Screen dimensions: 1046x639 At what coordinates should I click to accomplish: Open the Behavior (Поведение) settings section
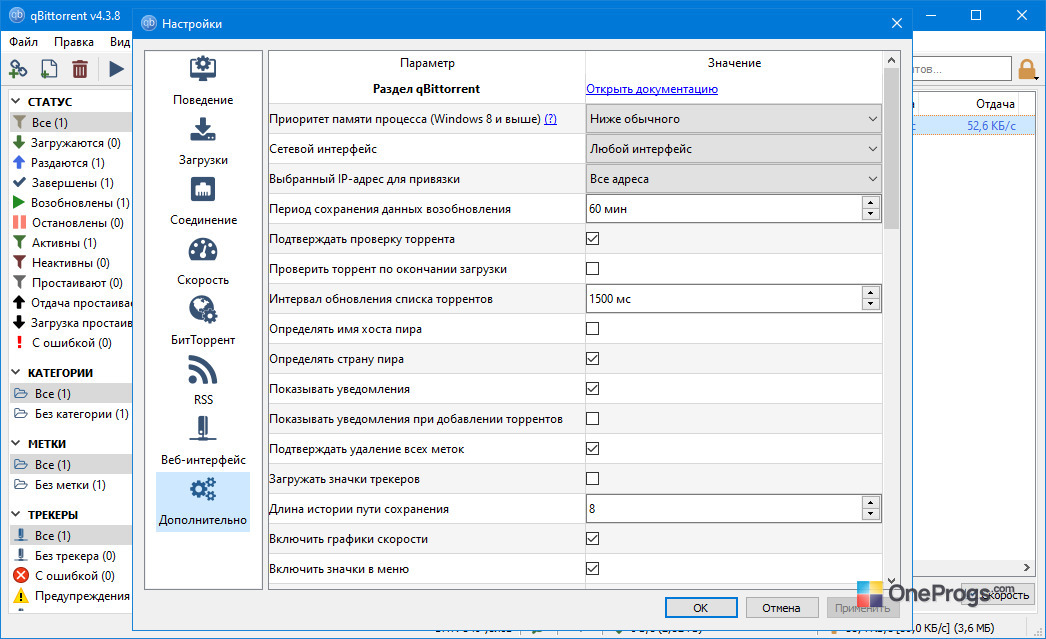203,81
